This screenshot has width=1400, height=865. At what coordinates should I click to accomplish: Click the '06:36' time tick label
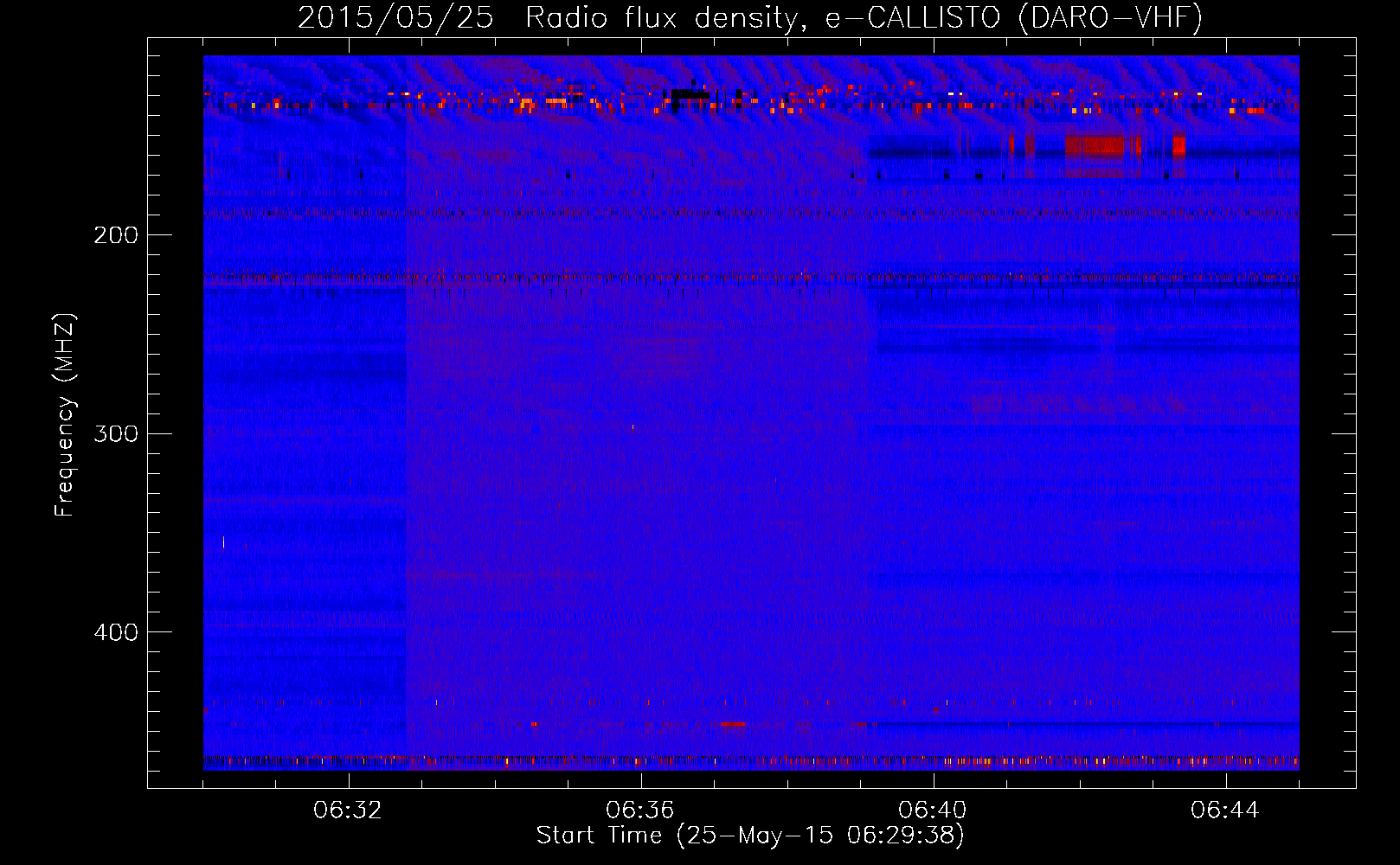tap(640, 811)
